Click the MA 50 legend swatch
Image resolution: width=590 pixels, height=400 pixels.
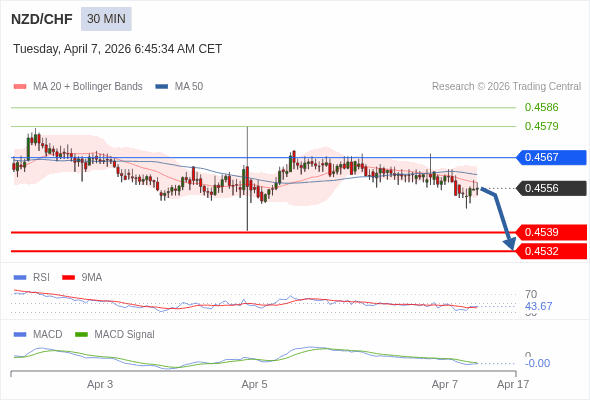[162, 87]
